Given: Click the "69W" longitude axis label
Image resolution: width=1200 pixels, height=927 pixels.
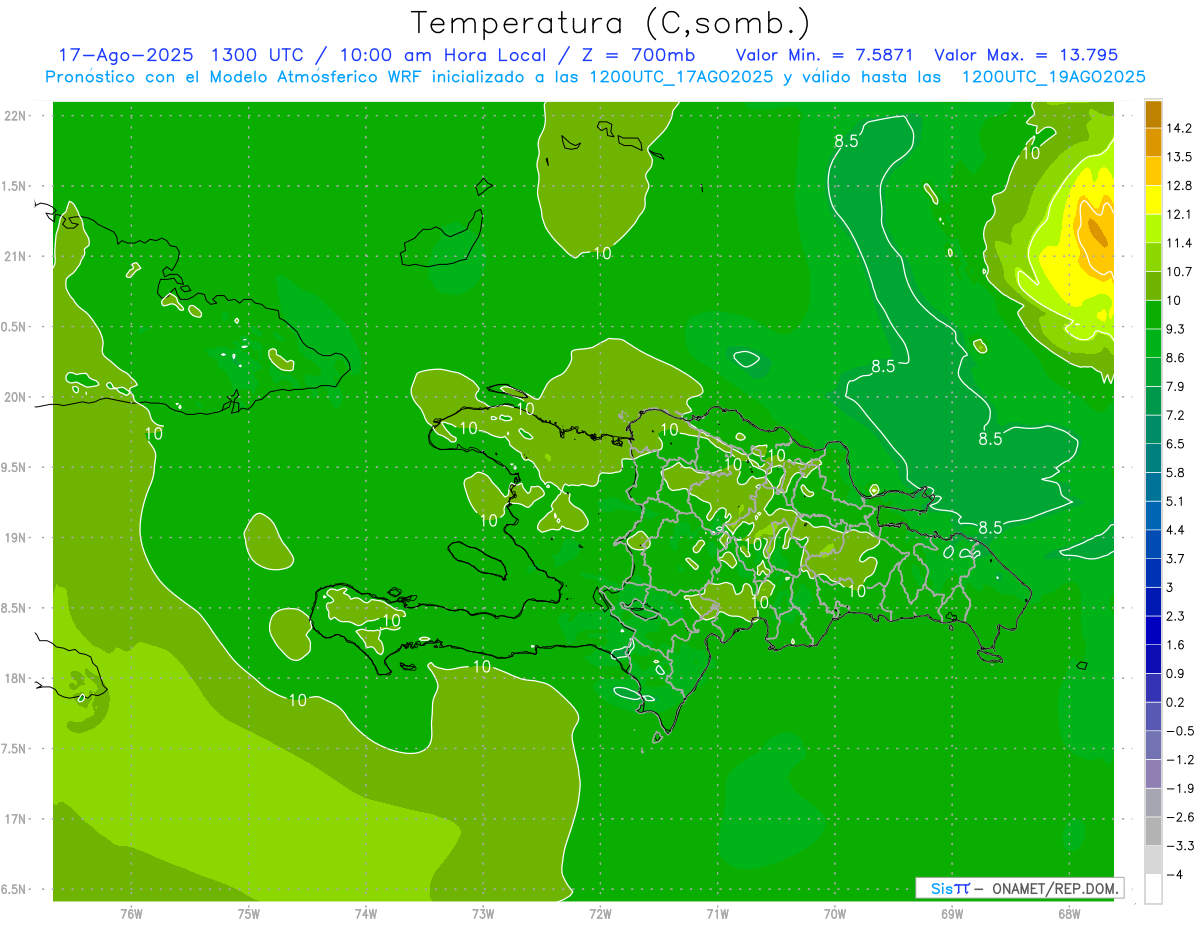Looking at the screenshot, I should coord(951,914).
